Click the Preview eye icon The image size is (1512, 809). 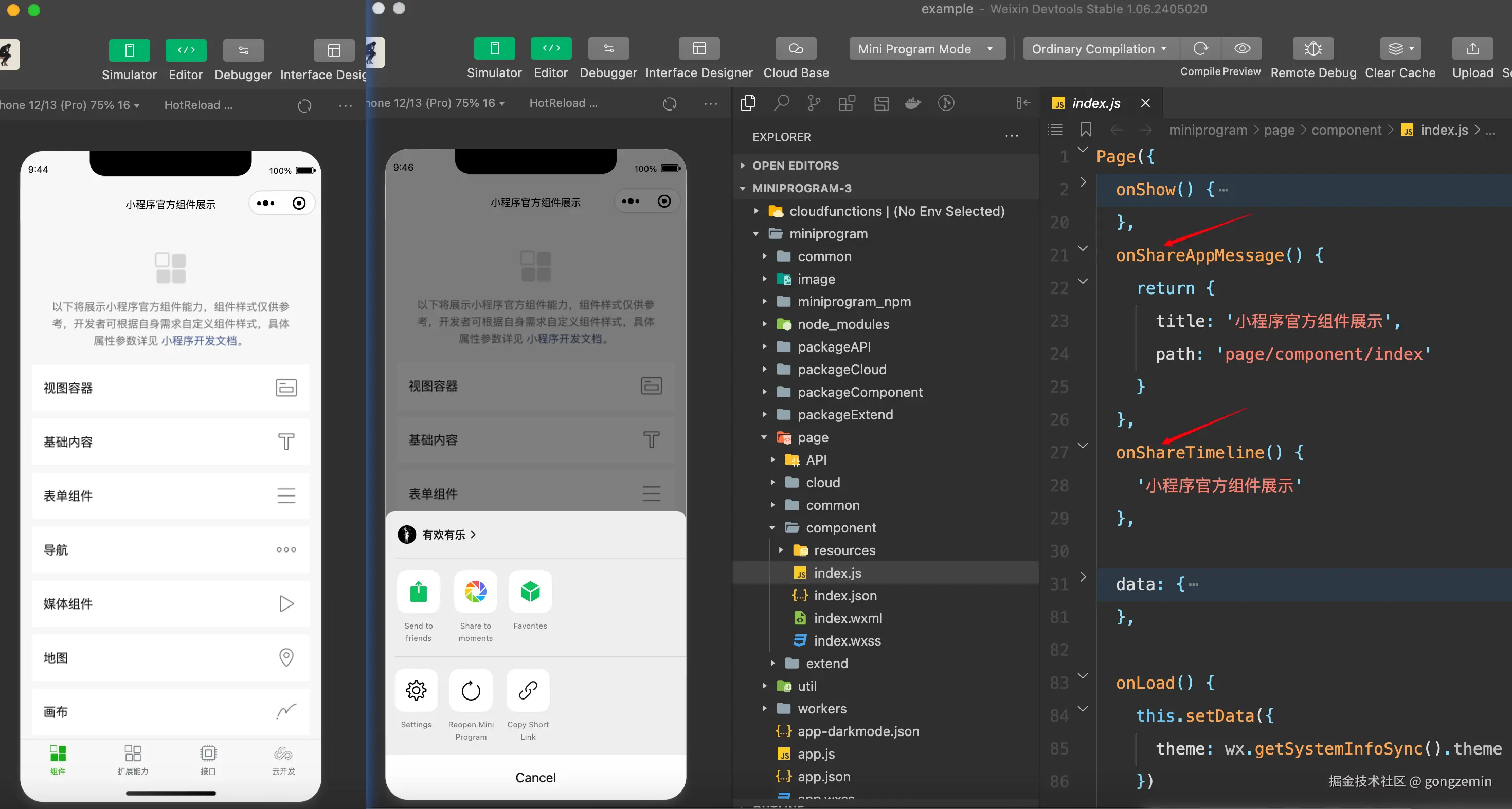(x=1242, y=49)
